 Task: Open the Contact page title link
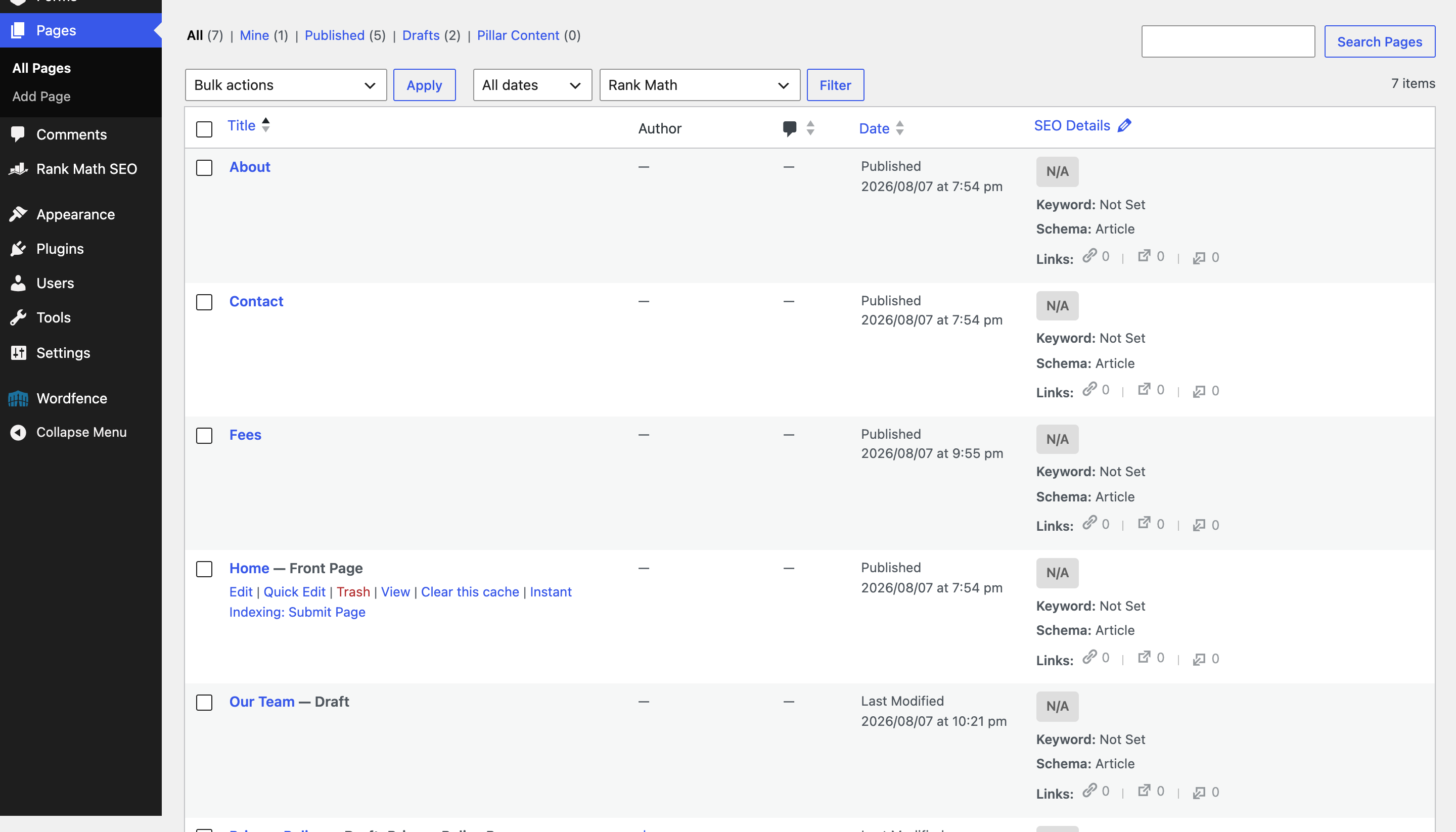tap(256, 301)
